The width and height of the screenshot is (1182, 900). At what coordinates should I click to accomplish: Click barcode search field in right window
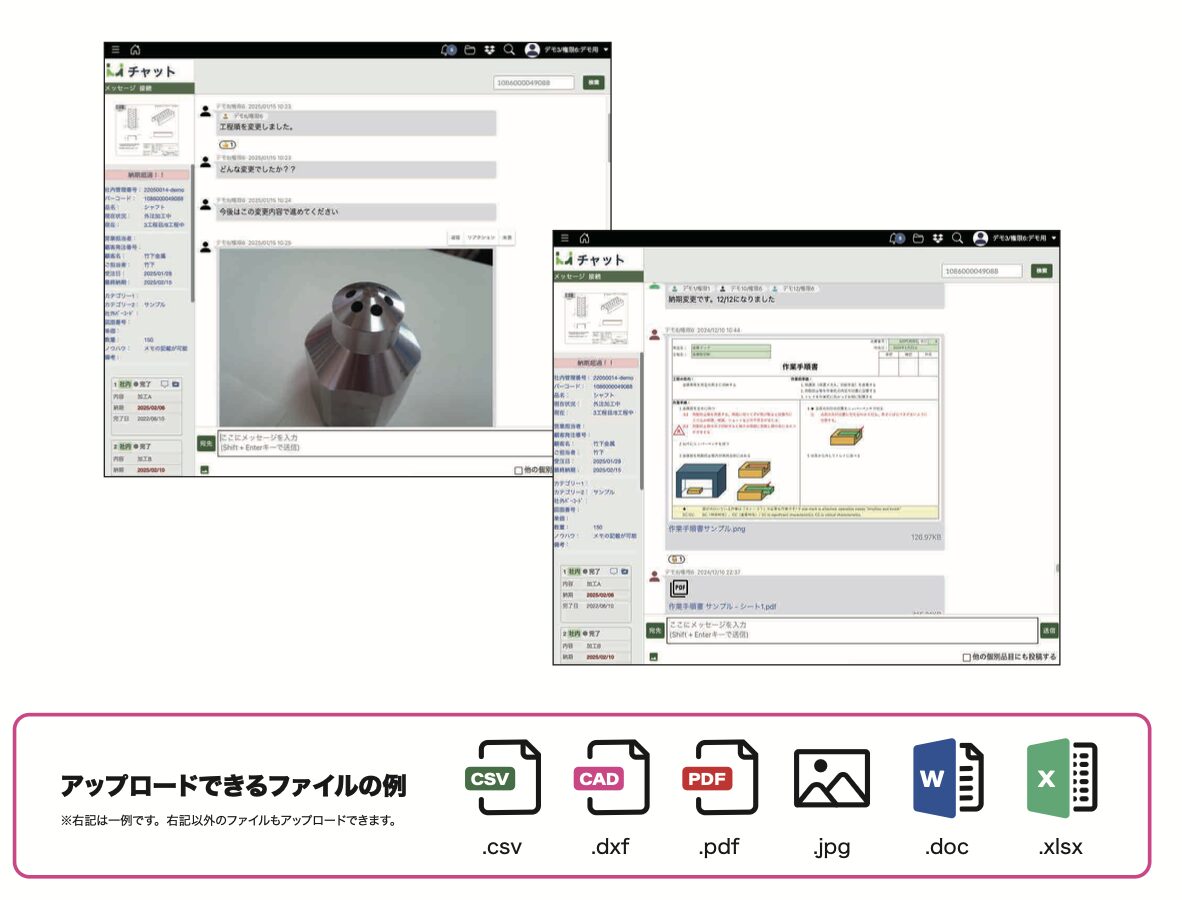[982, 271]
